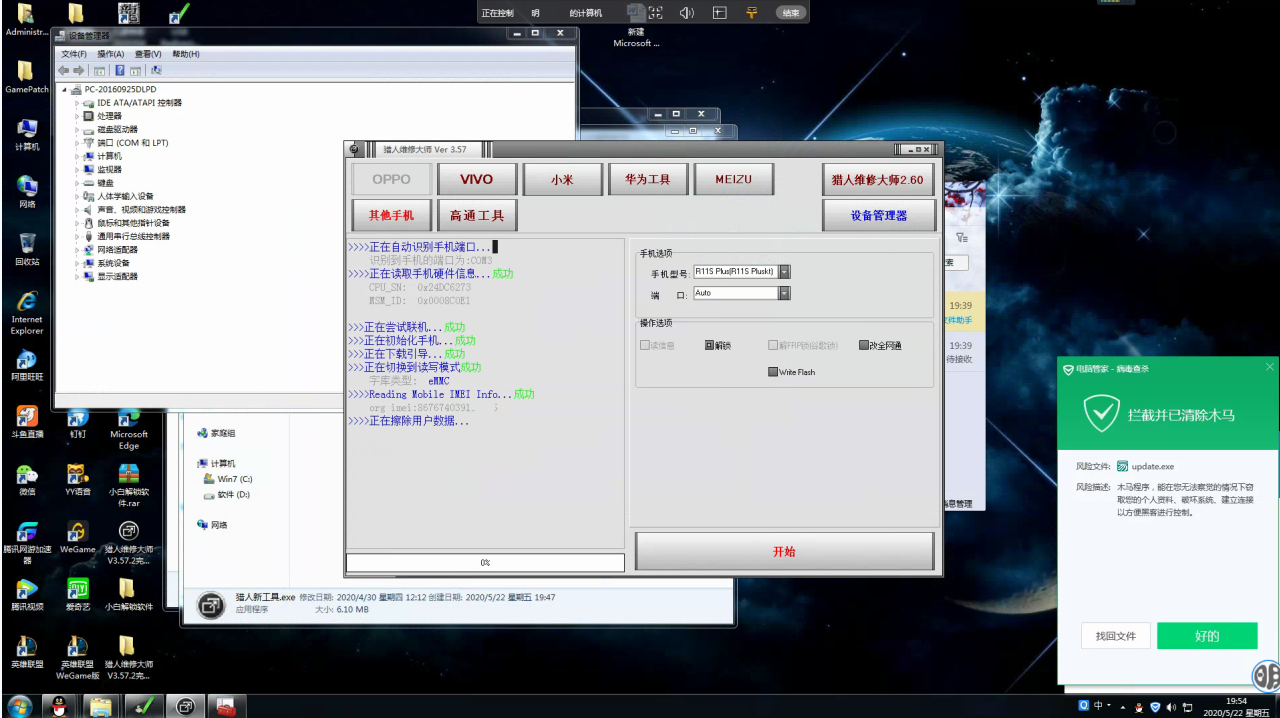Click the 结束 button on remote control bar
Image resolution: width=1280 pixels, height=718 pixels.
click(x=790, y=13)
